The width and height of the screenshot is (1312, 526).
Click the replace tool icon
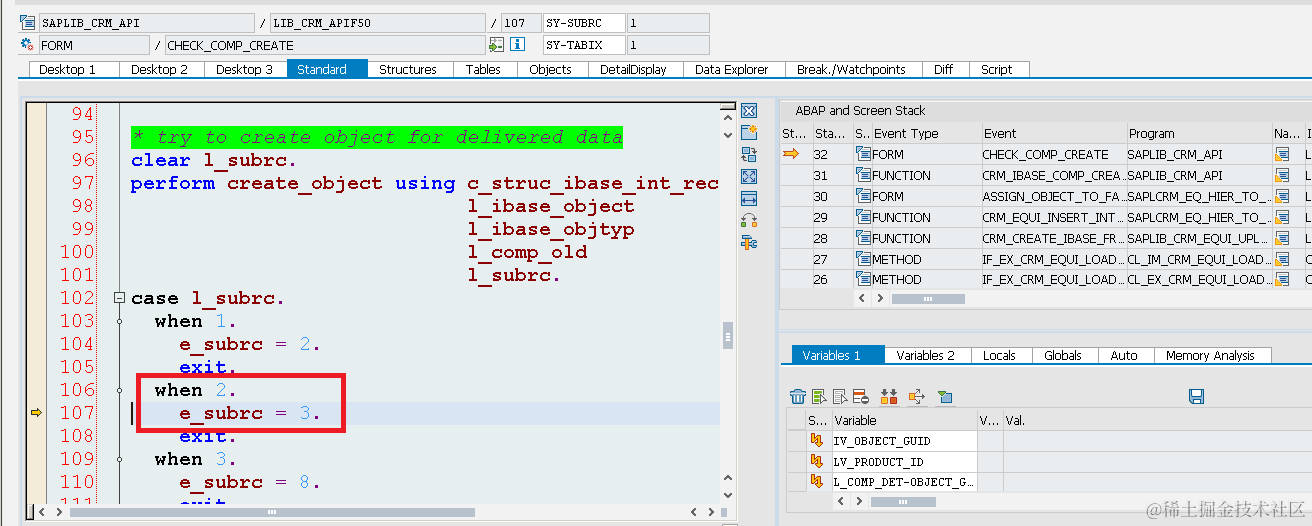(748, 154)
